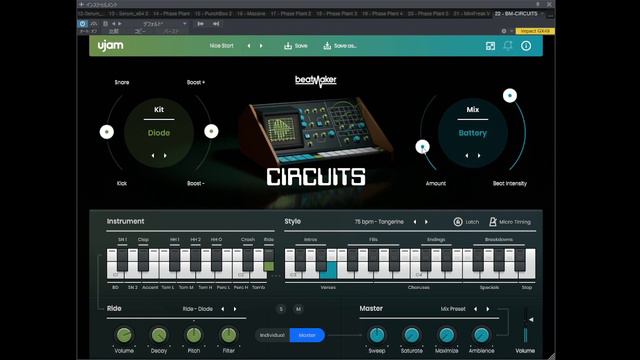This screenshot has width=640, height=360.
Task: Open the window resize/view size icon in header
Action: (x=490, y=46)
